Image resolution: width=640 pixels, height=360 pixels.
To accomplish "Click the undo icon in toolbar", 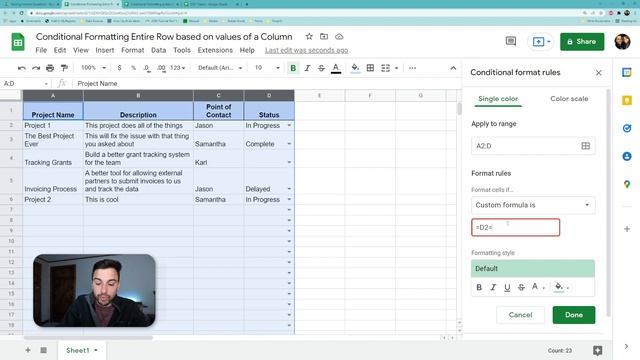I will (x=22, y=68).
